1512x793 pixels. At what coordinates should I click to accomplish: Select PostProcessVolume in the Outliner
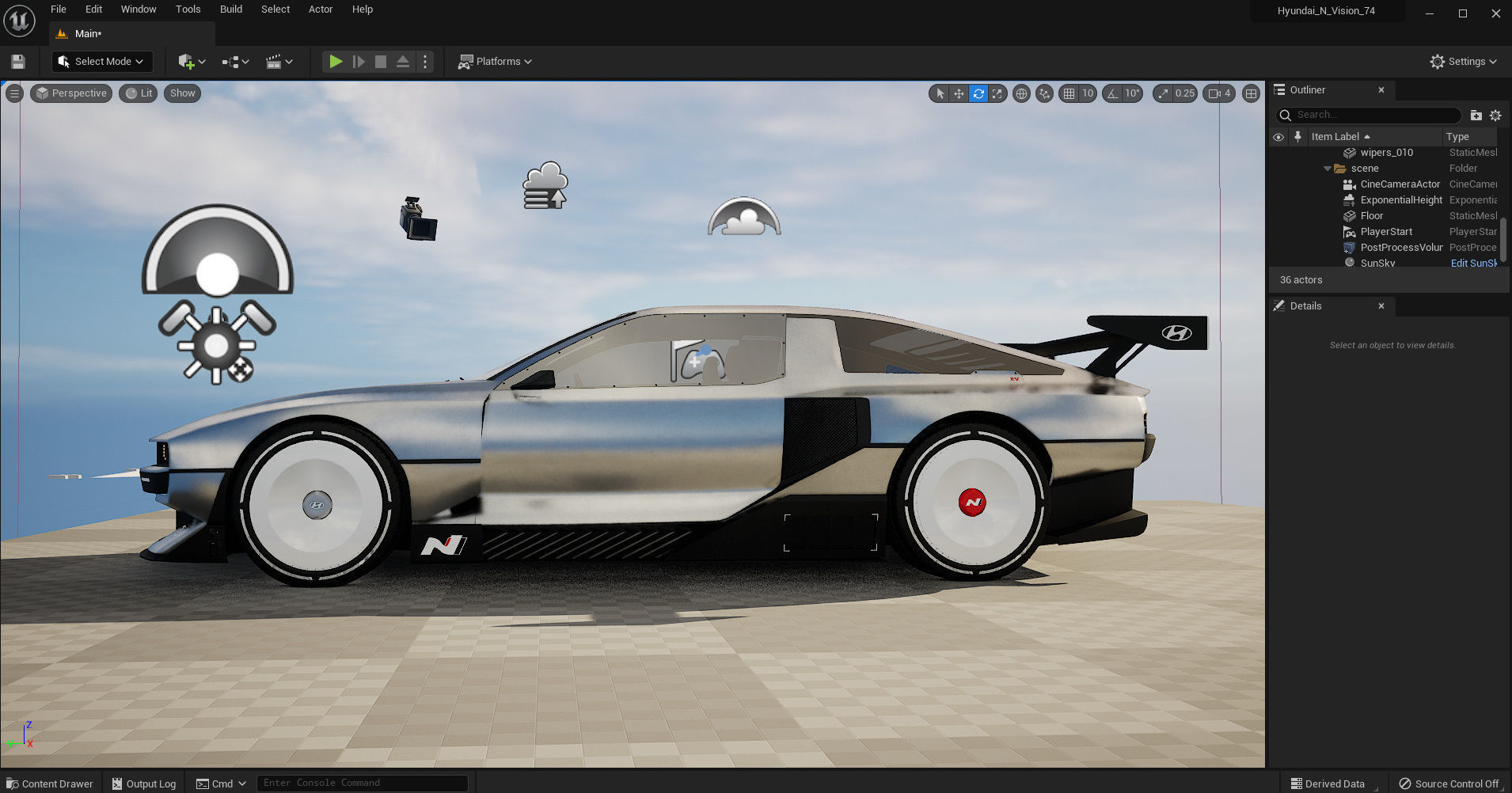[x=1401, y=248]
